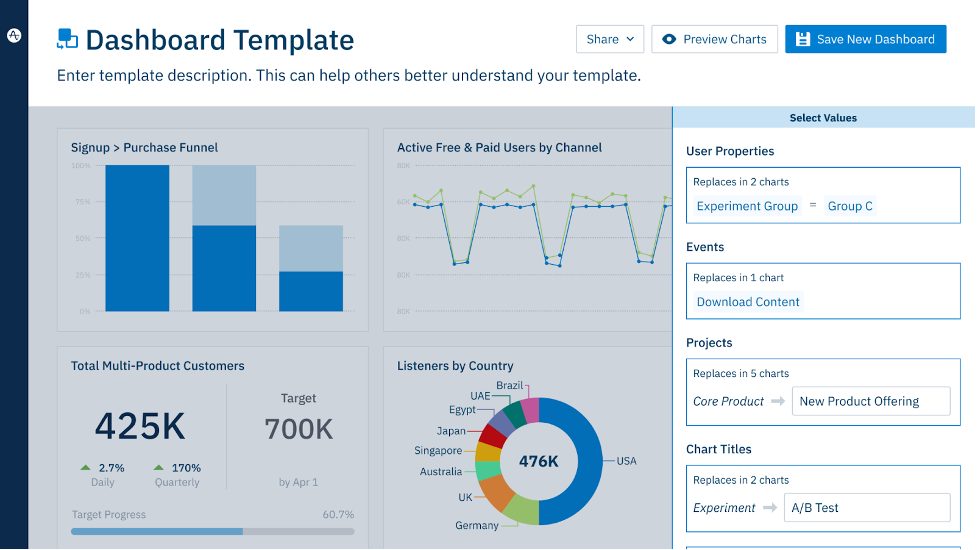The height and width of the screenshot is (550, 977).
Task: Click Save New Dashboard button
Action: click(x=865, y=39)
